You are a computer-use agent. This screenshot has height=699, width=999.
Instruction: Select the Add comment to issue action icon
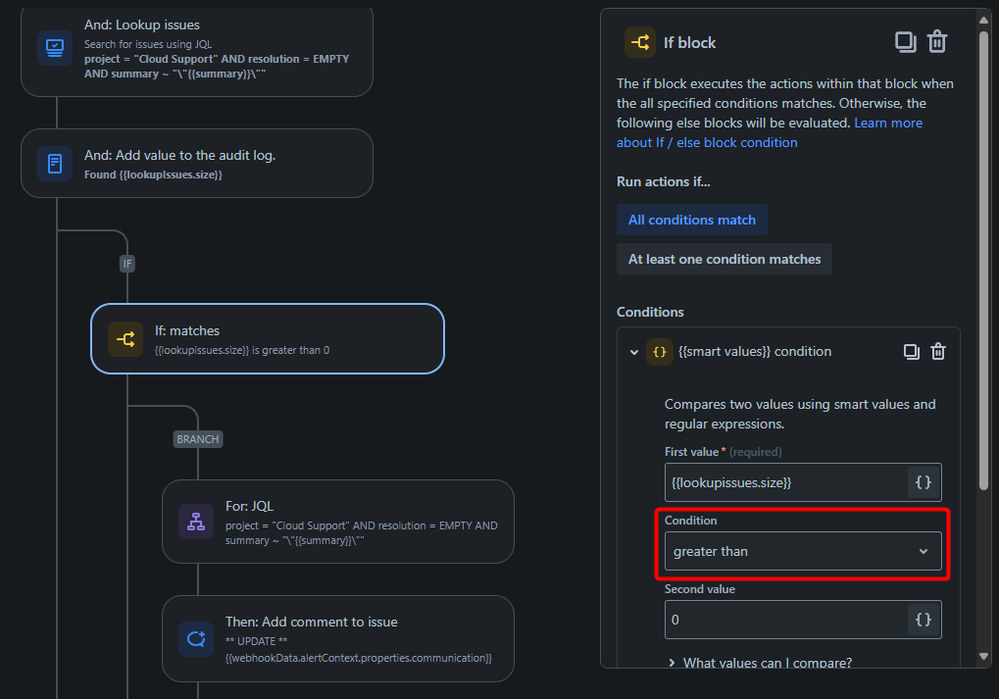196,638
